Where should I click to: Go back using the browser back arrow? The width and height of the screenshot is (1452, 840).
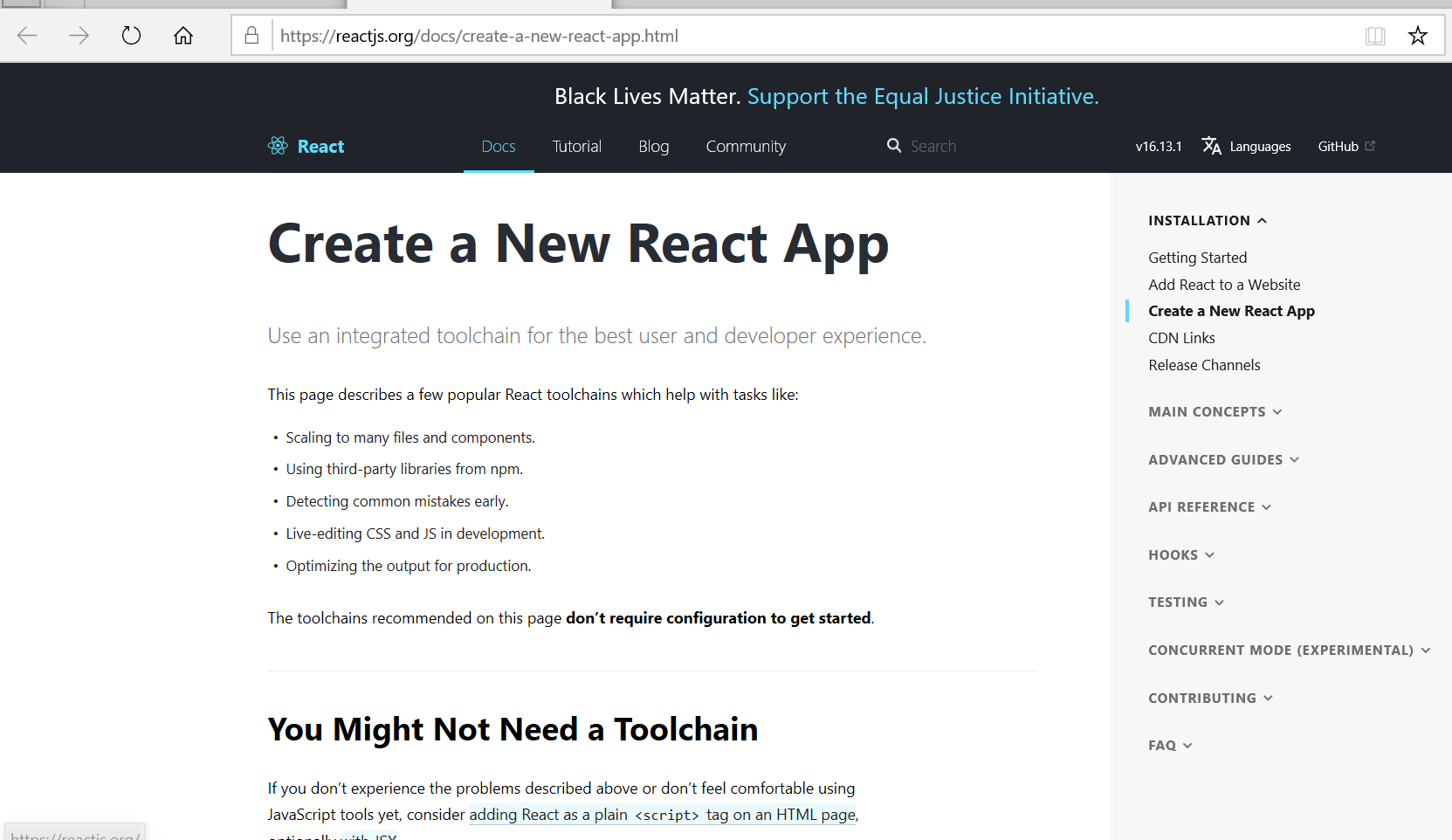[x=27, y=36]
